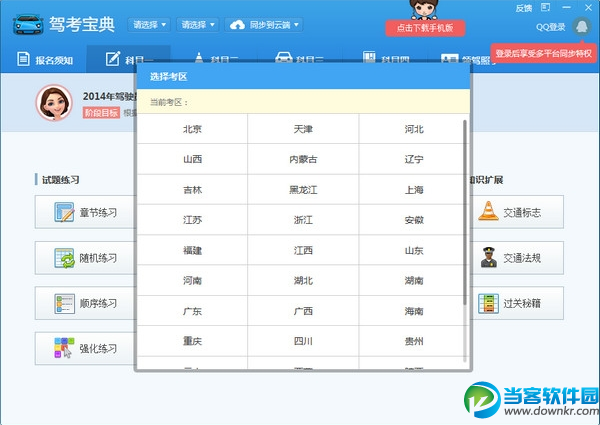This screenshot has height=425, width=600.
Task: Select 辽宁 exam region
Action: coord(414,159)
